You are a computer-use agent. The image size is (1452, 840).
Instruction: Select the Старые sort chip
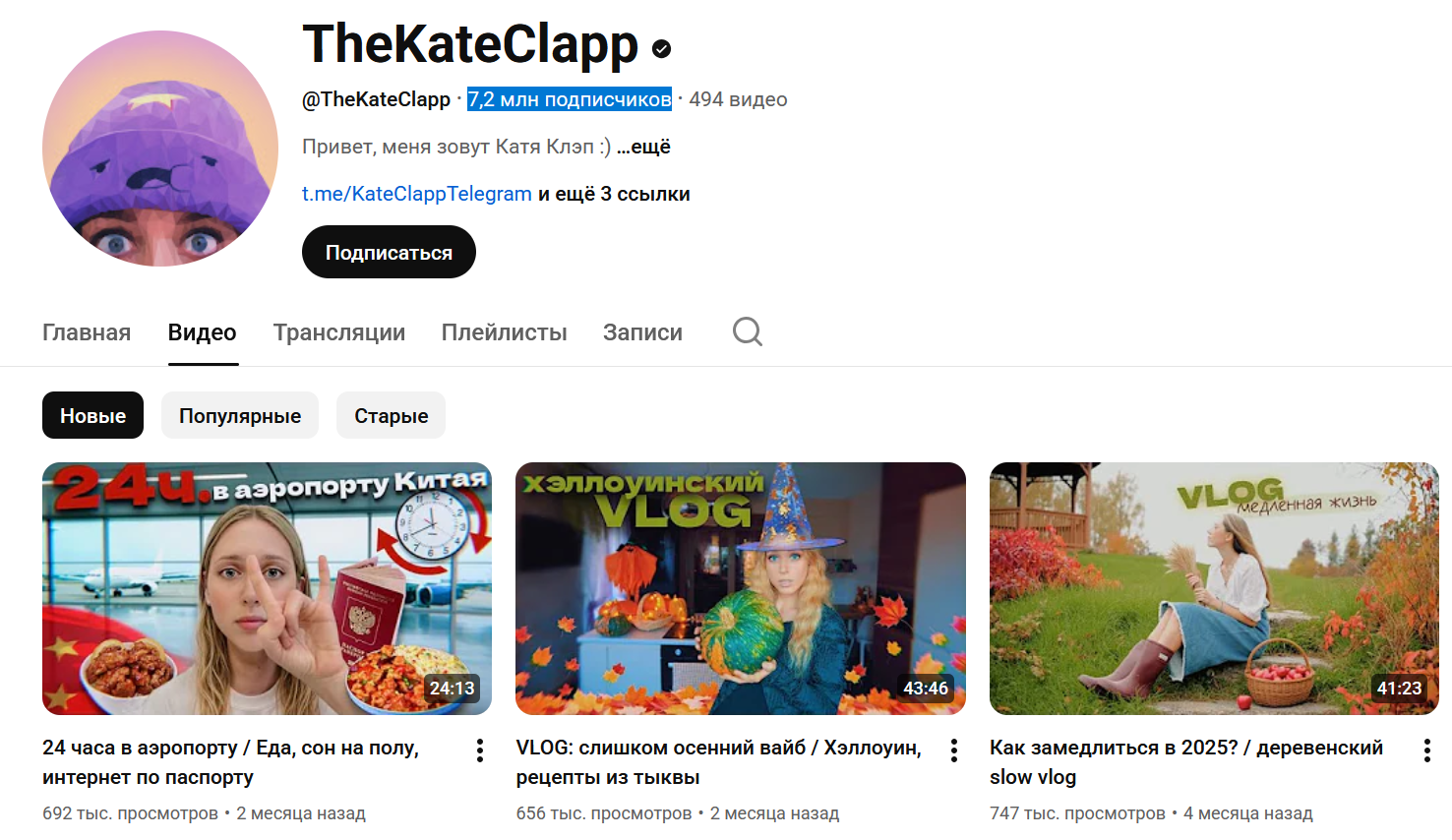point(391,415)
